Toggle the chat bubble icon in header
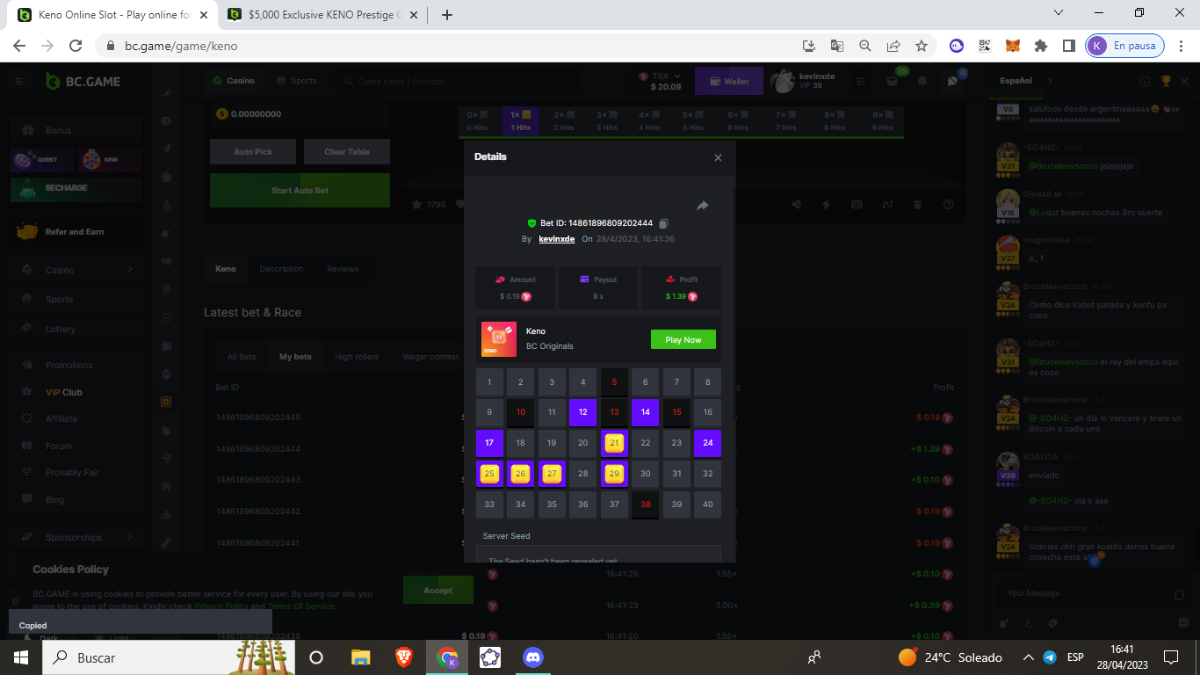This screenshot has width=1200, height=675. click(954, 81)
